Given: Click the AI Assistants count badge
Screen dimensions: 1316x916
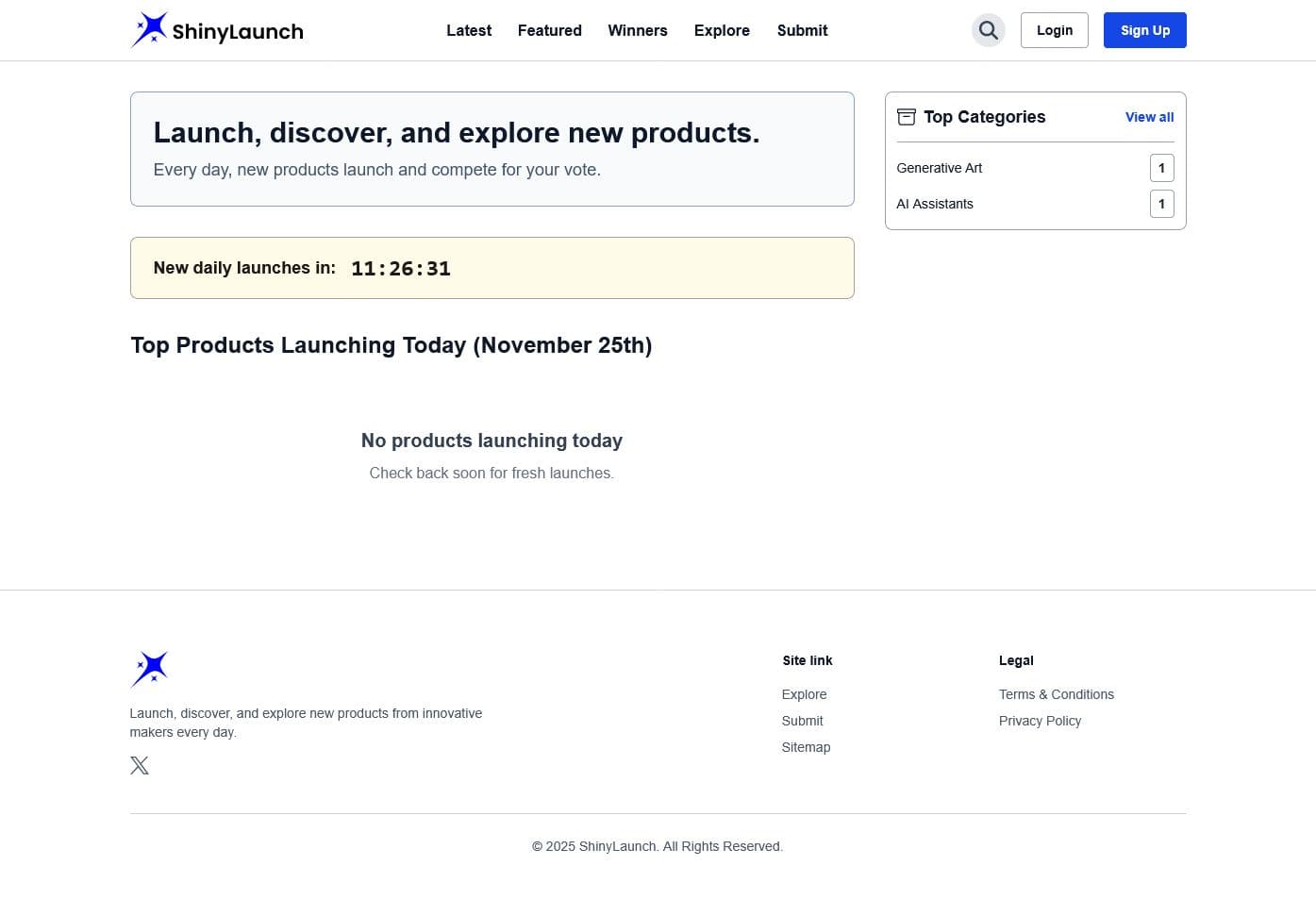Looking at the screenshot, I should coord(1161,204).
